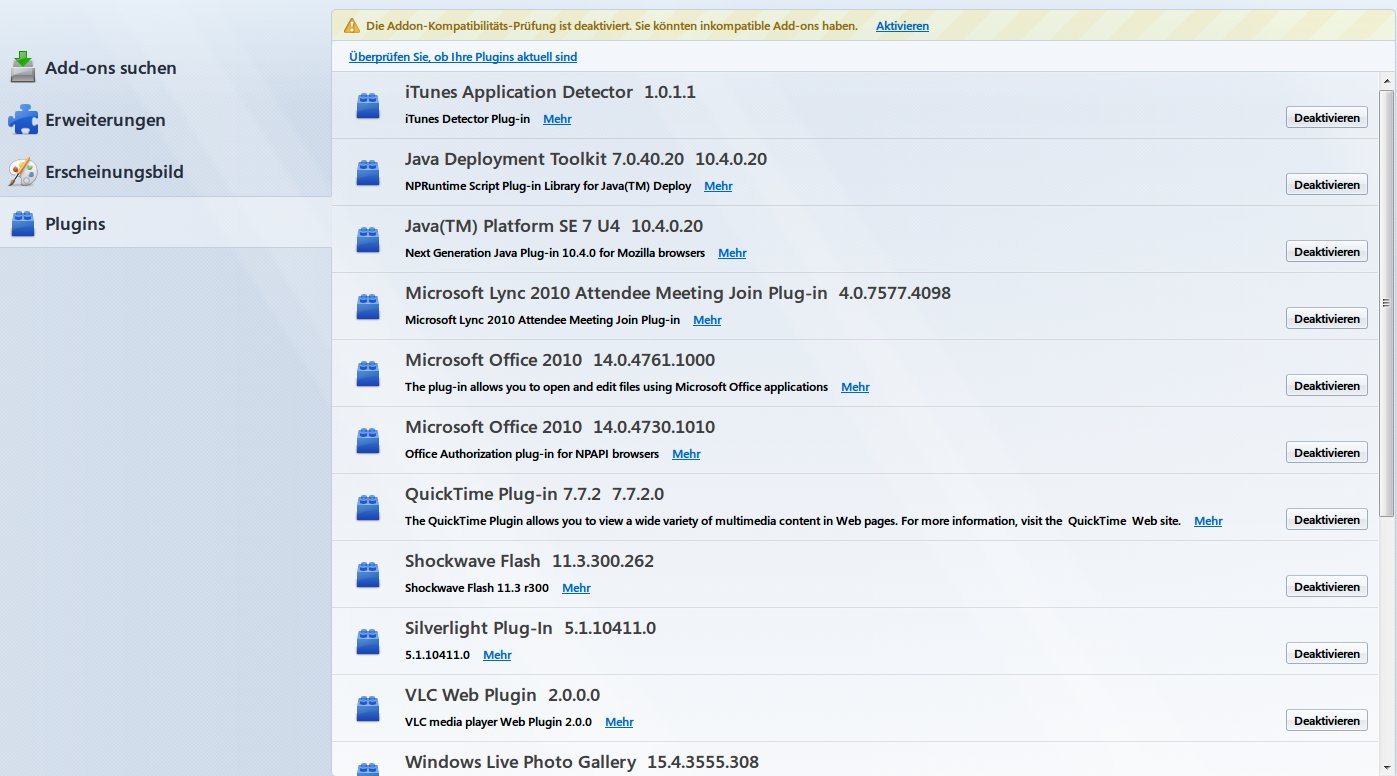Viewport: 1397px width, 776px height.
Task: Select the iTunes Application Detector title text
Action: click(x=519, y=92)
